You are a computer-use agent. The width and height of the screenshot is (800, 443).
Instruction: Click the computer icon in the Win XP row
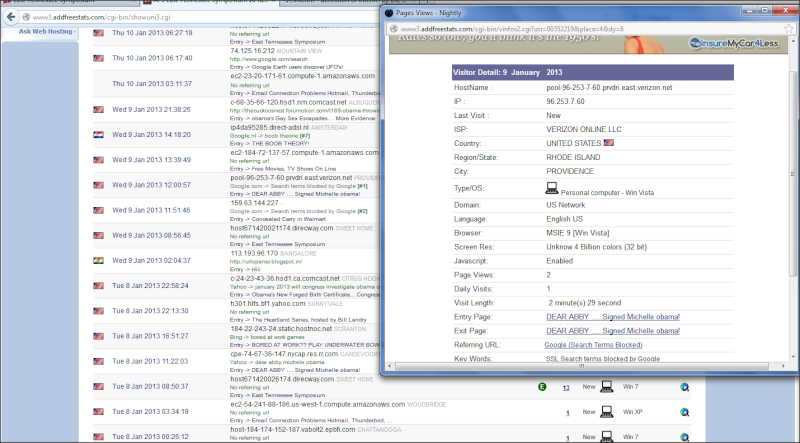click(x=607, y=412)
